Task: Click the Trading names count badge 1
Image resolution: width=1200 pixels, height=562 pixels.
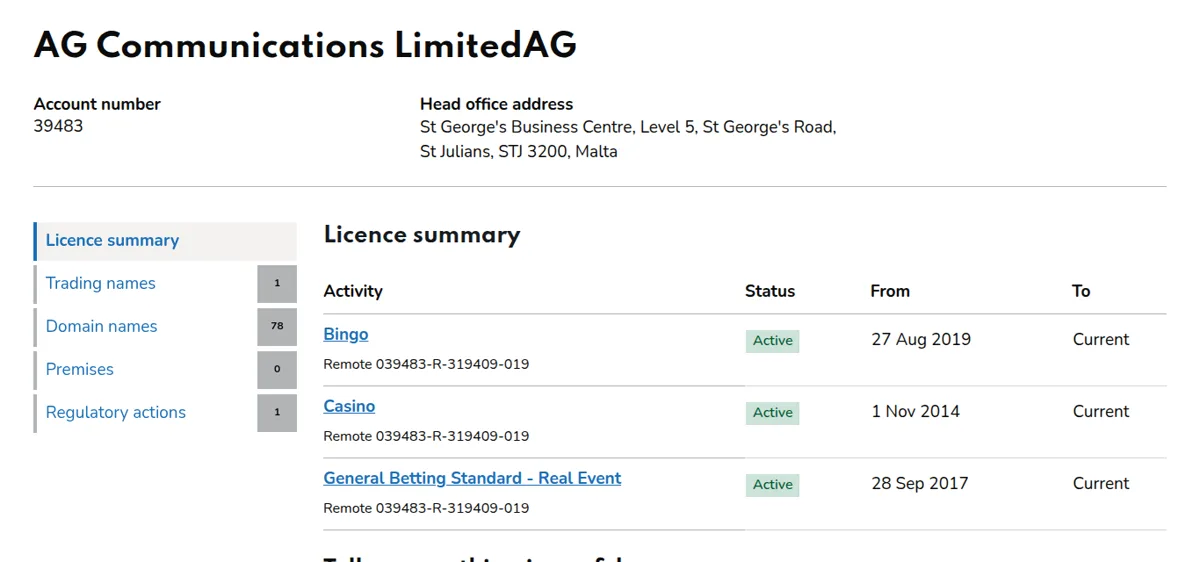Action: point(277,284)
